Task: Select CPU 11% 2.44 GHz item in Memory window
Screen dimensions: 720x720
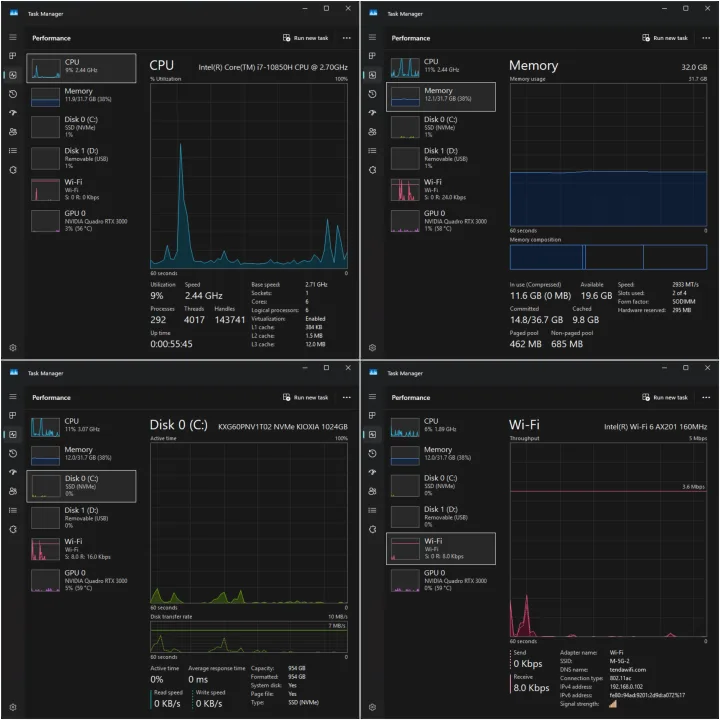Action: 441,67
